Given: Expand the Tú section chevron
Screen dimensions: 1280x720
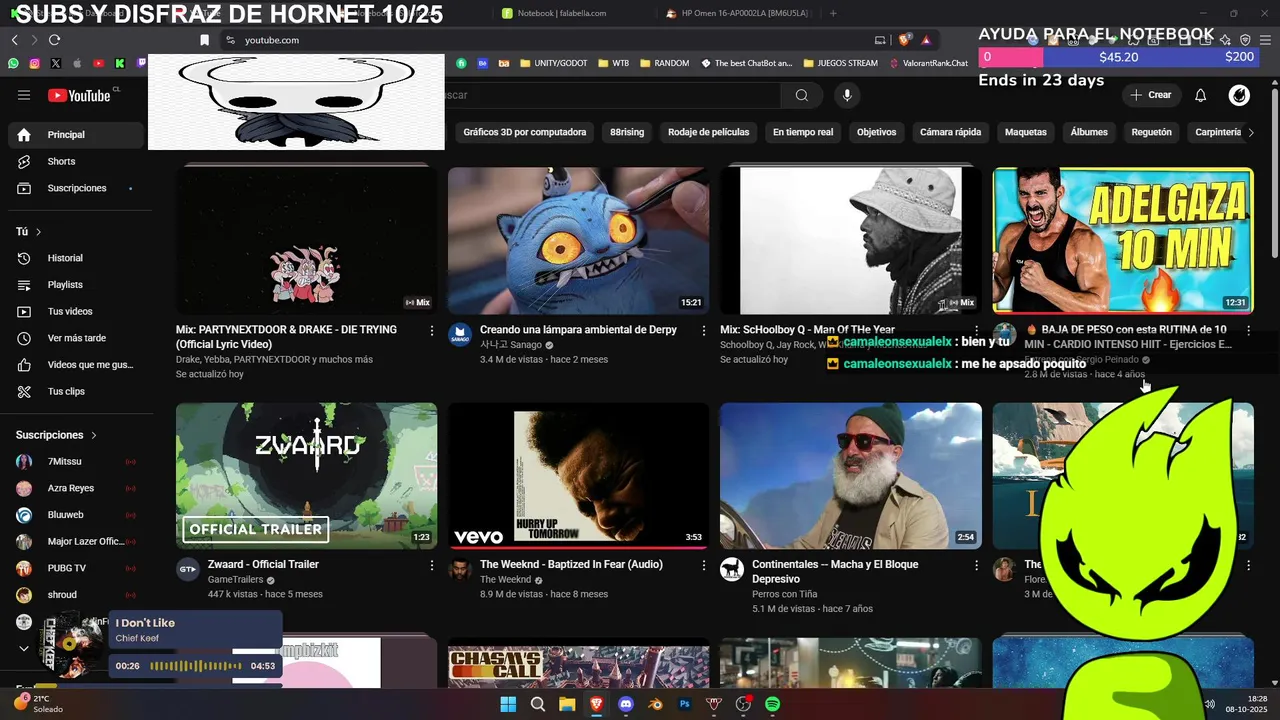Looking at the screenshot, I should pos(39,232).
